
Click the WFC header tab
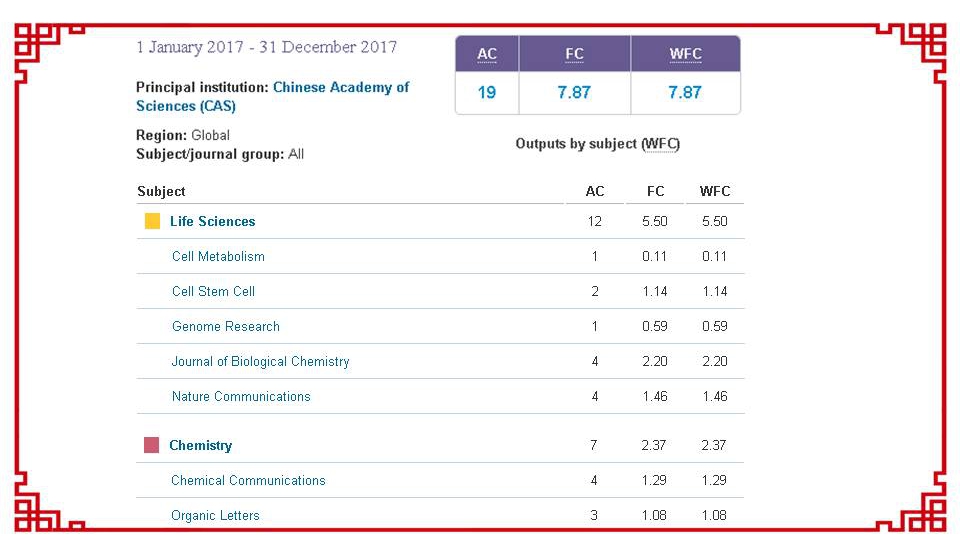pos(685,54)
